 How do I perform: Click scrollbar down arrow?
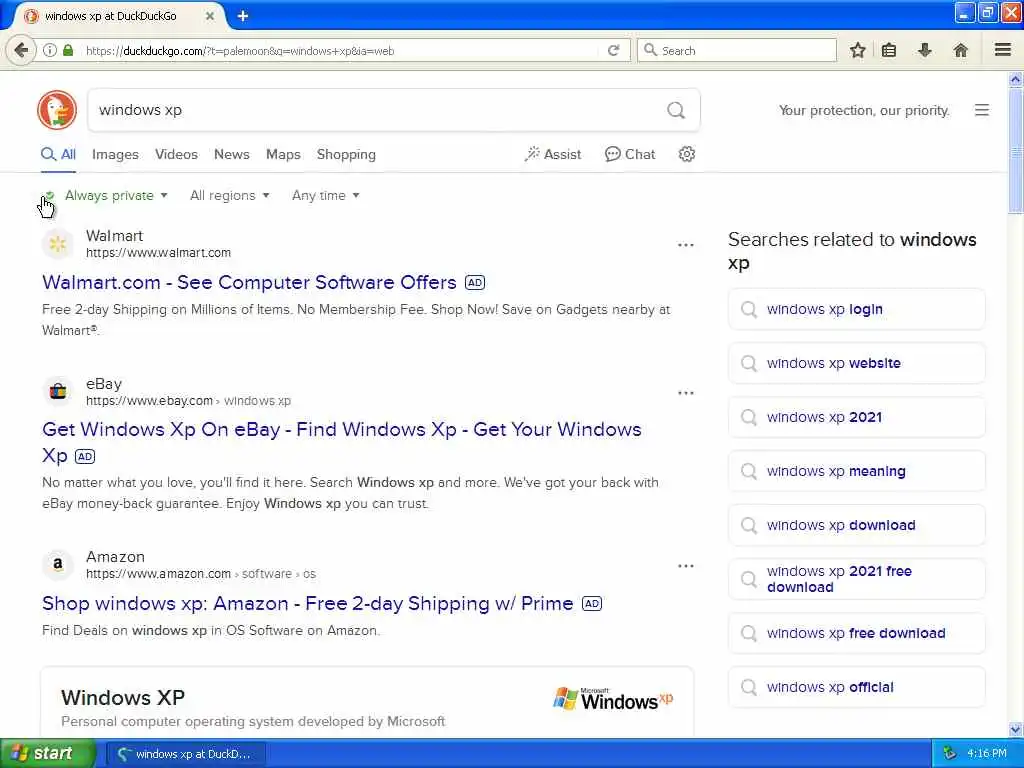click(x=1016, y=729)
